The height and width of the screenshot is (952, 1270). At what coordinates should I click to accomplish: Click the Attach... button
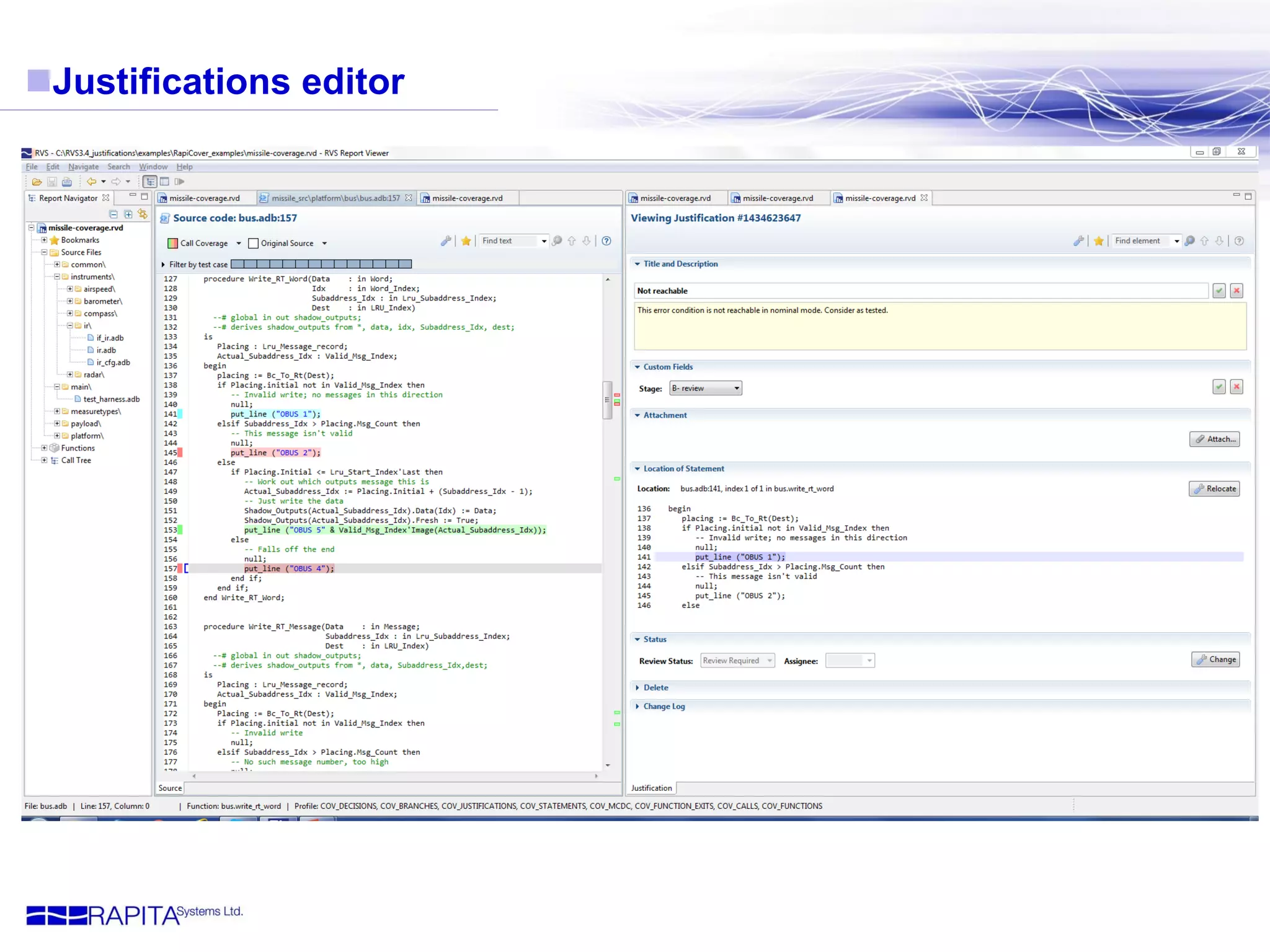coord(1215,439)
